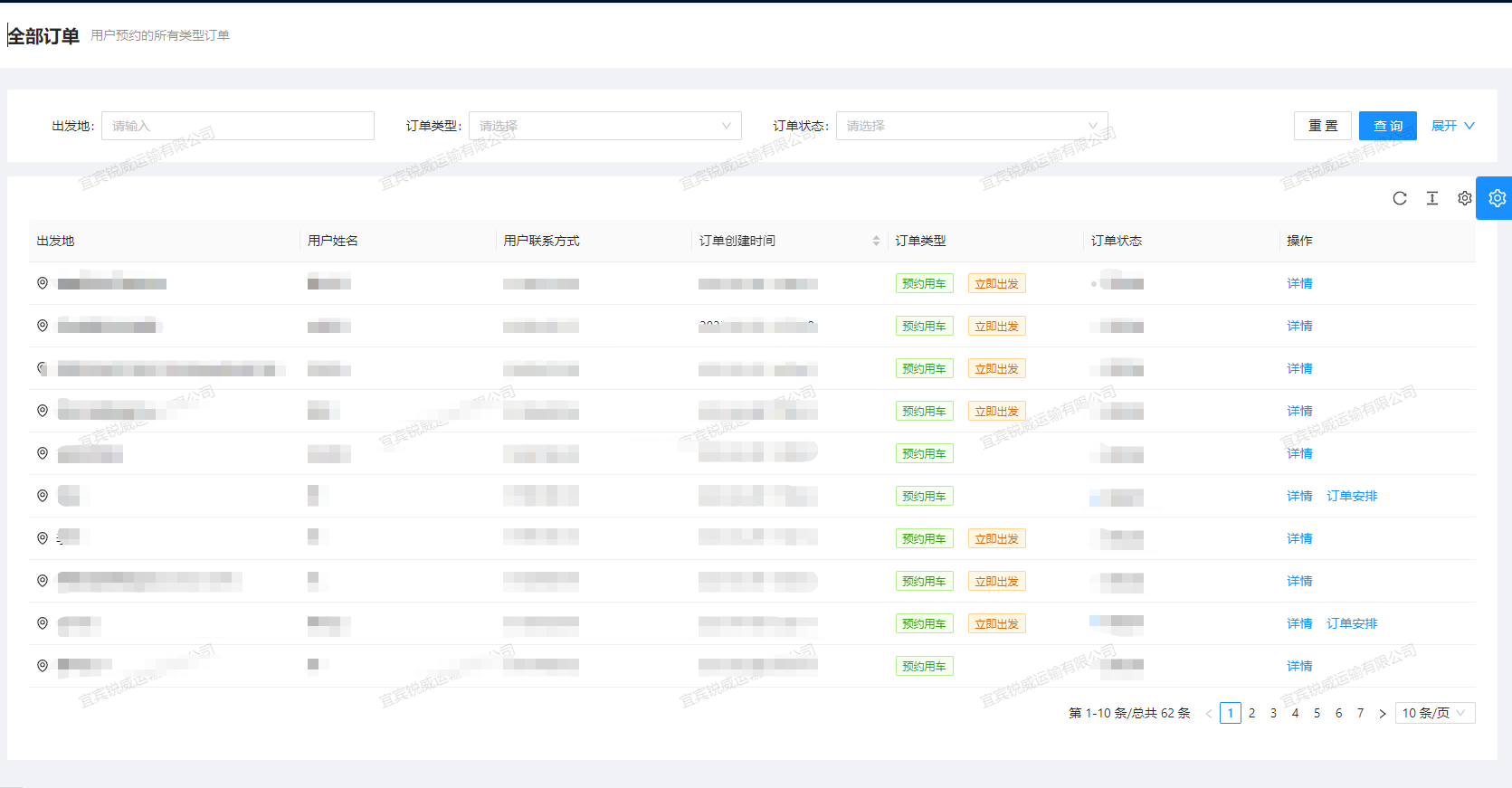Click the next page arrow
Viewport: 1512px width, 788px height.
coord(1383,713)
